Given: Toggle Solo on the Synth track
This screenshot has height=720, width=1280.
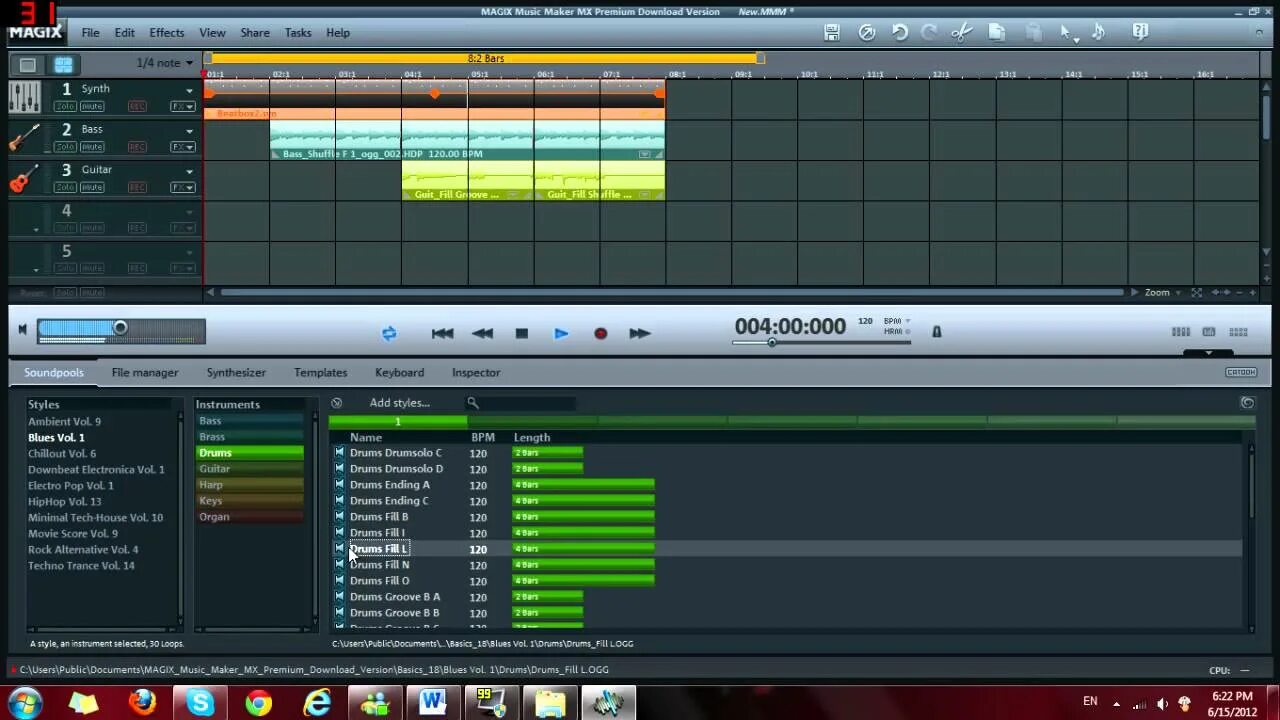Looking at the screenshot, I should point(65,106).
